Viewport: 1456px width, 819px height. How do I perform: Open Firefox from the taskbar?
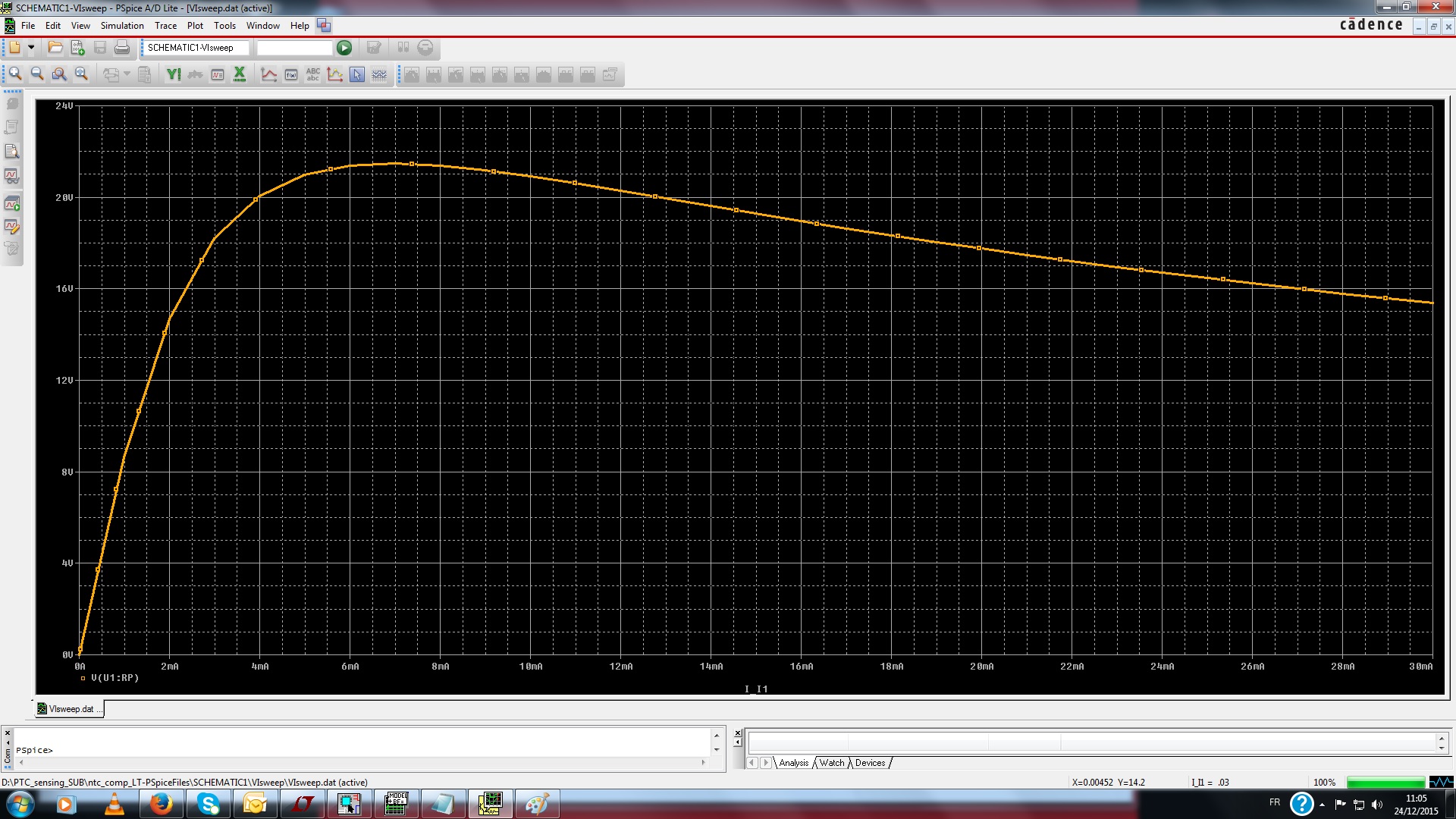(x=161, y=804)
